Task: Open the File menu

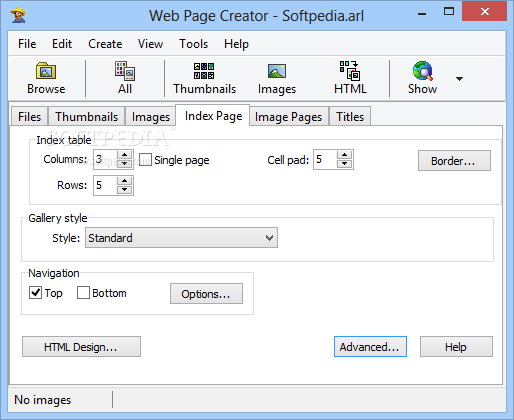Action: [27, 44]
